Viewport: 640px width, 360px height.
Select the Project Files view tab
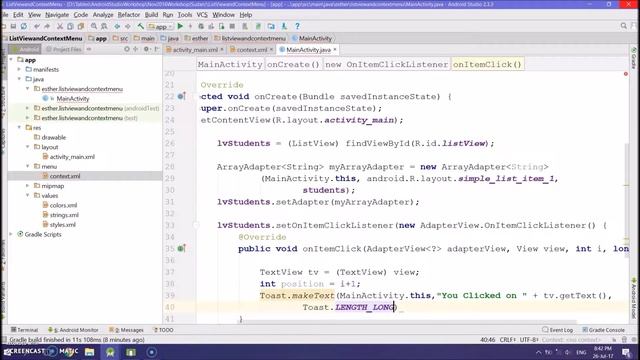64,49
